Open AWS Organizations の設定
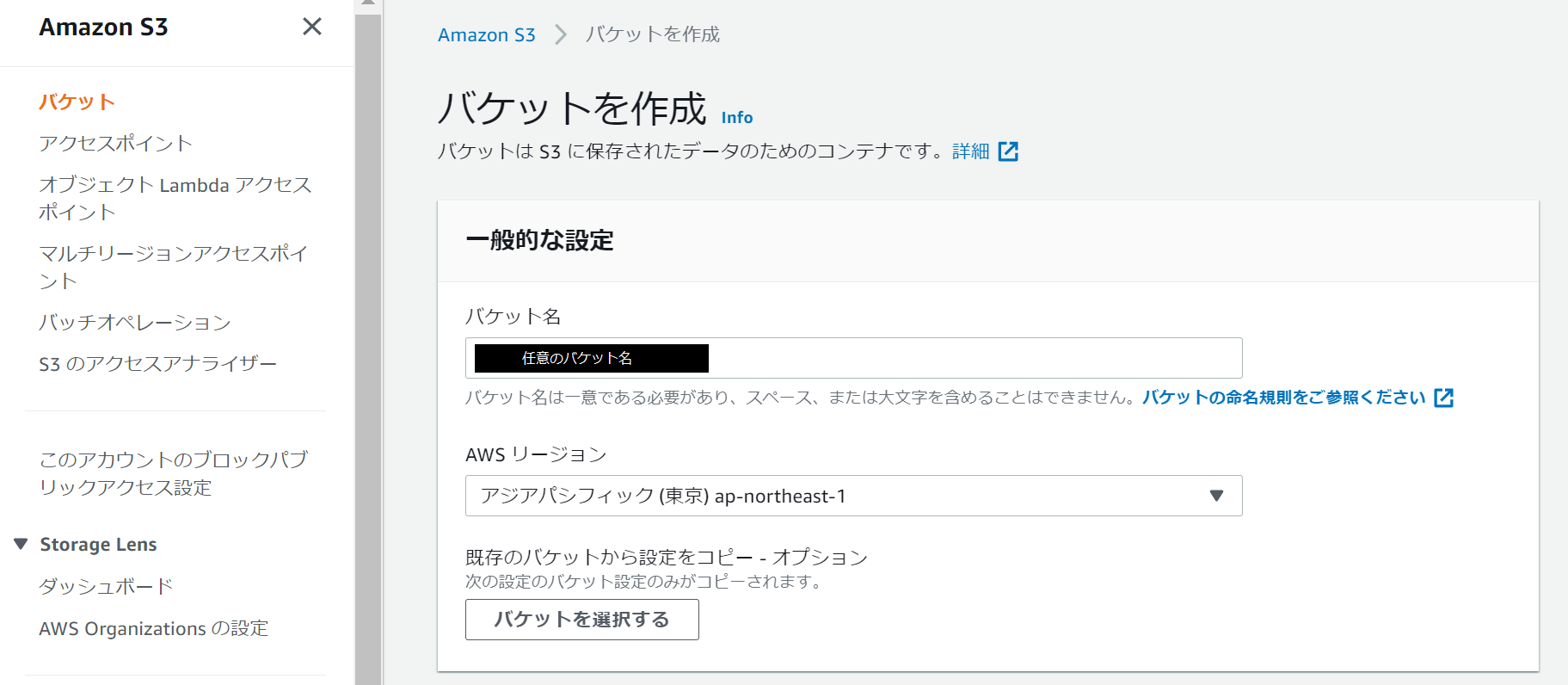1568x685 pixels. coord(153,628)
